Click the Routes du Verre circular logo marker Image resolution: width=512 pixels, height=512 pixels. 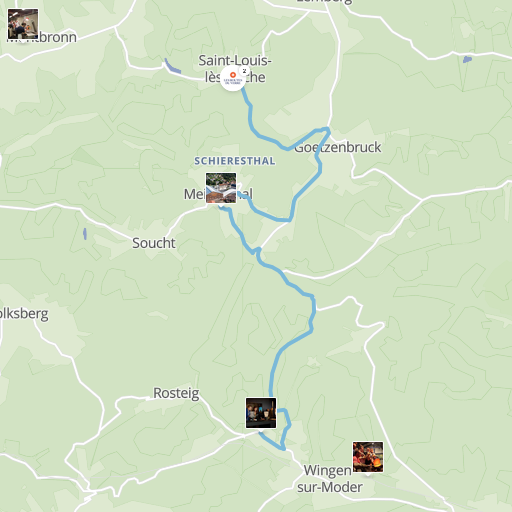click(x=232, y=79)
